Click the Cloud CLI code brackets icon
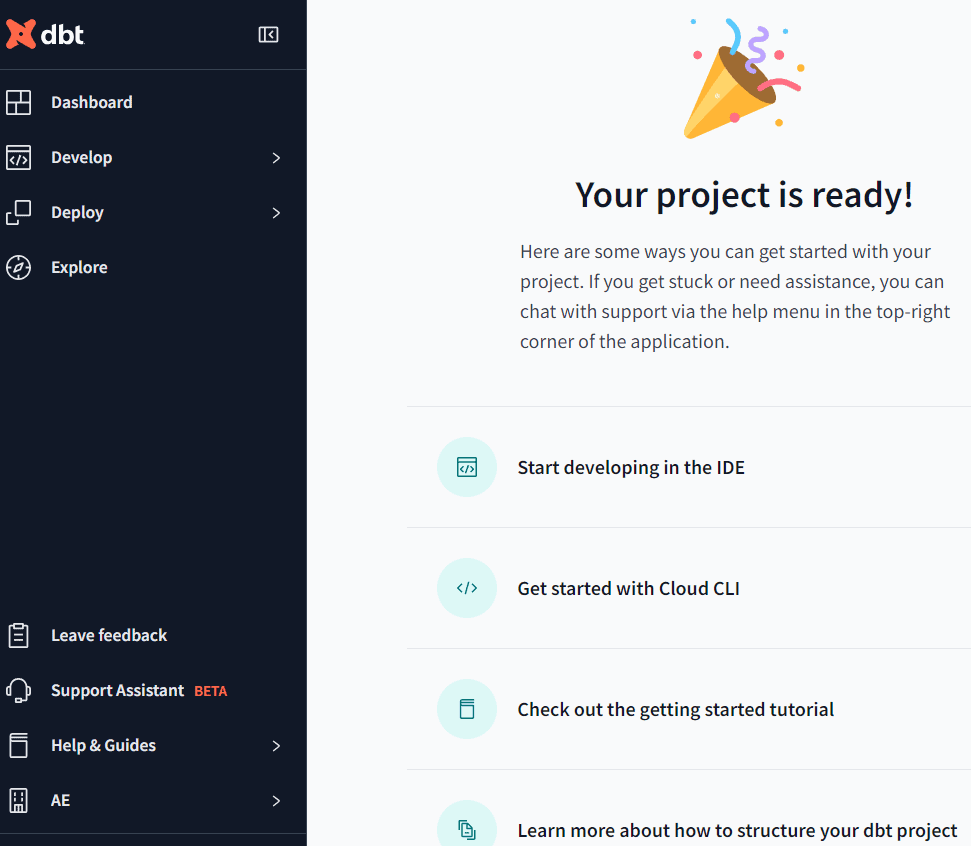The image size is (971, 846). (467, 588)
